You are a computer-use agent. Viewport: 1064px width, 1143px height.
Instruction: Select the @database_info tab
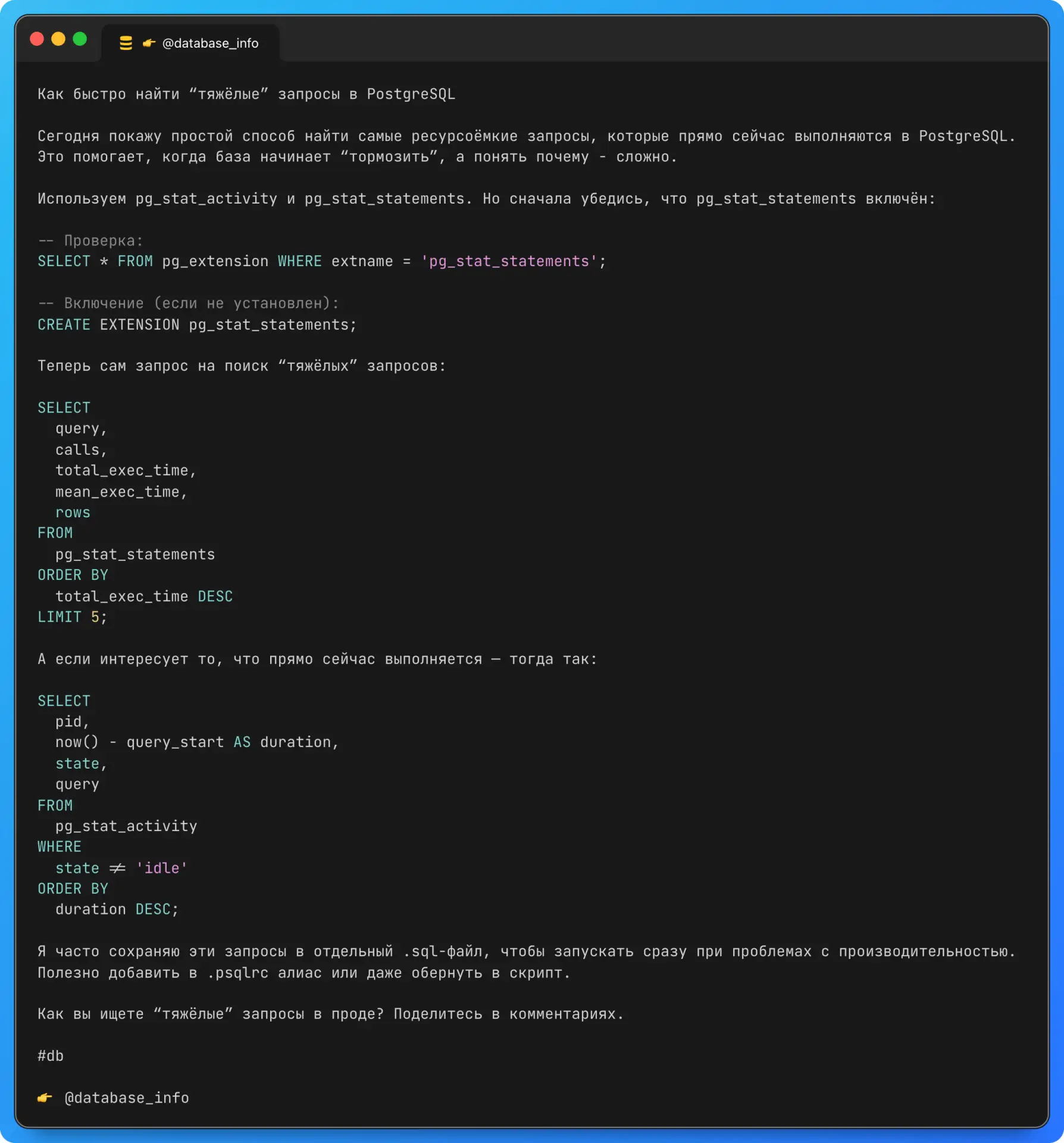pyautogui.click(x=190, y=43)
